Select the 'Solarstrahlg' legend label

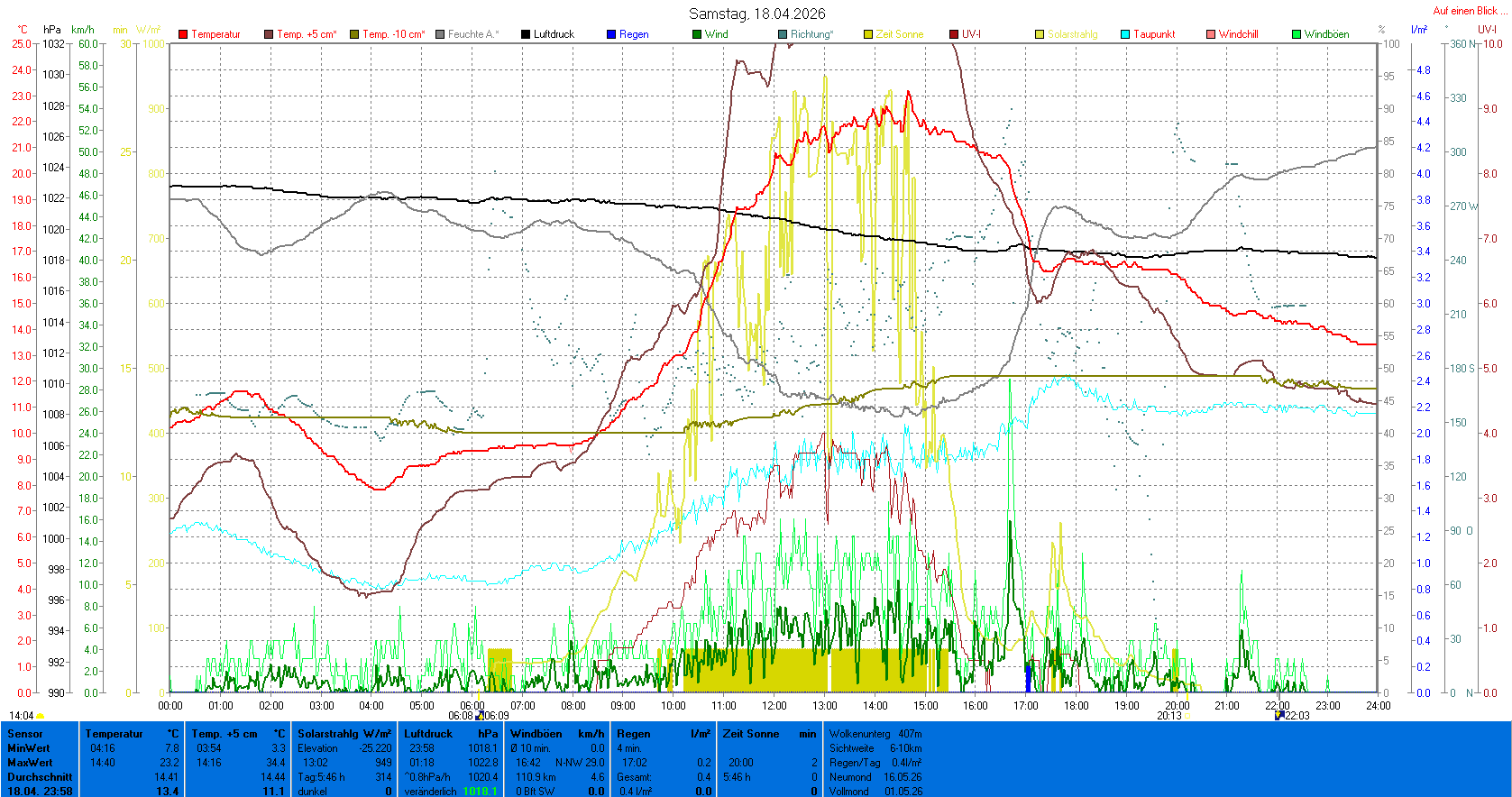click(x=1072, y=34)
